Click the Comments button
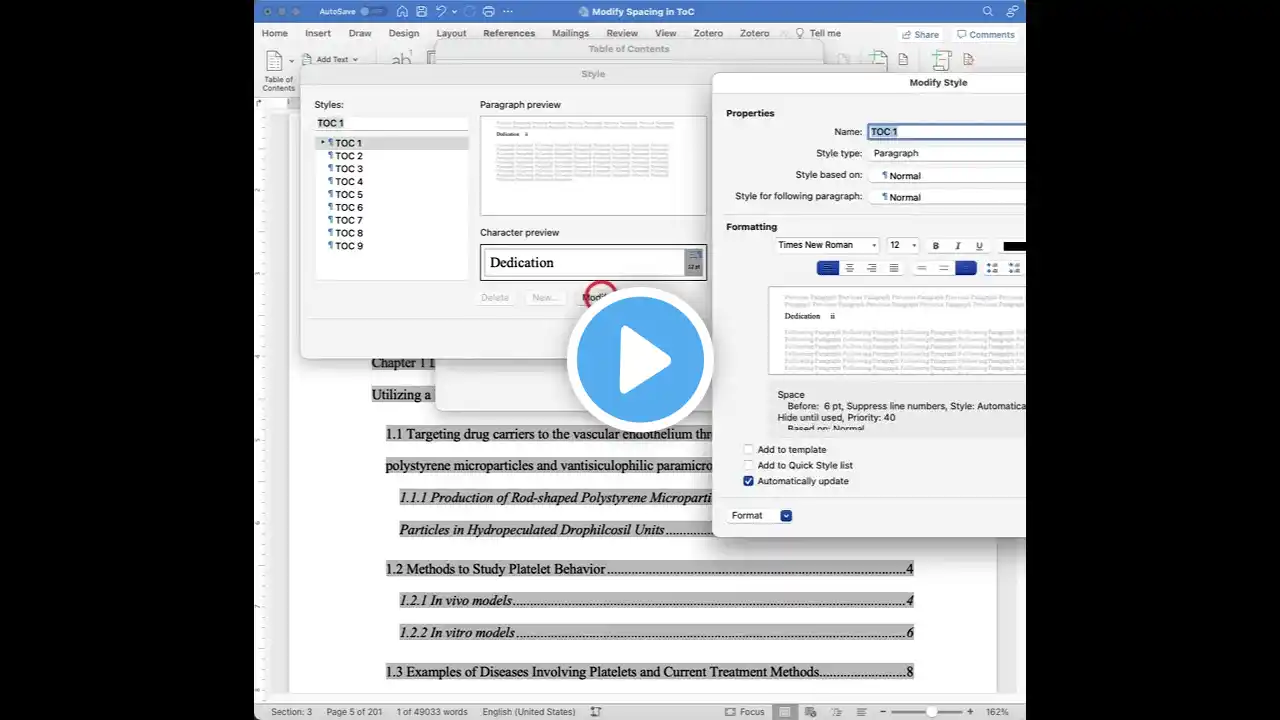Image resolution: width=1280 pixels, height=720 pixels. click(985, 34)
